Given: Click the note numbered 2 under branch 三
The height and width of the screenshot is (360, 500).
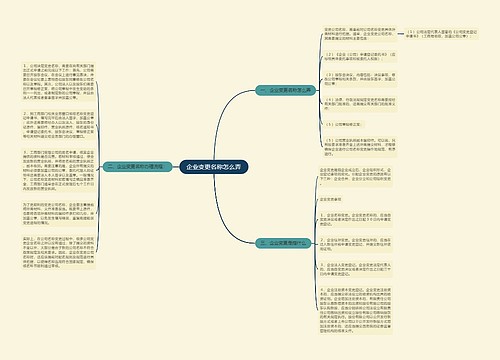Looking at the screenshot, I should click(x=355, y=244).
